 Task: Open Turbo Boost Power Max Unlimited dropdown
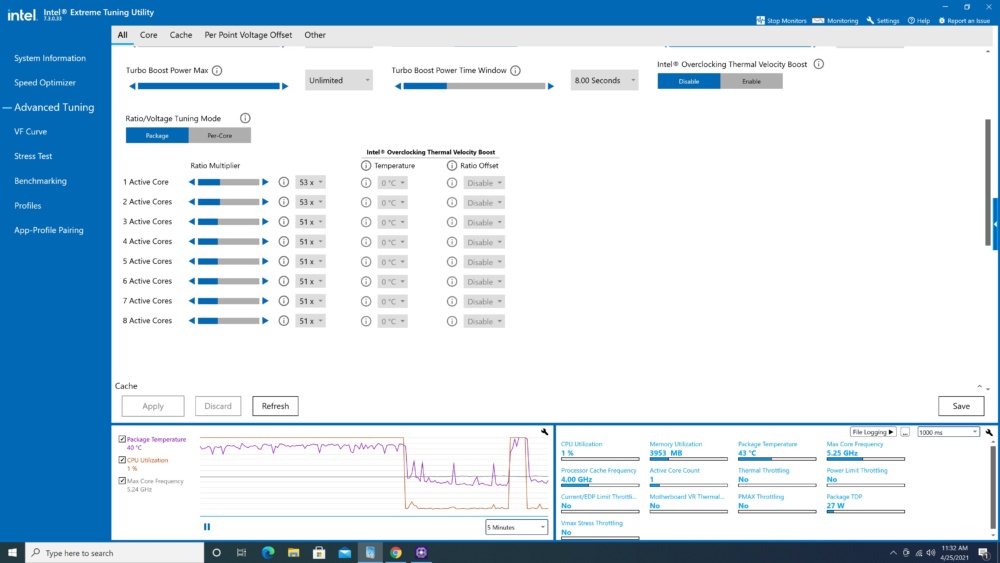pos(339,80)
